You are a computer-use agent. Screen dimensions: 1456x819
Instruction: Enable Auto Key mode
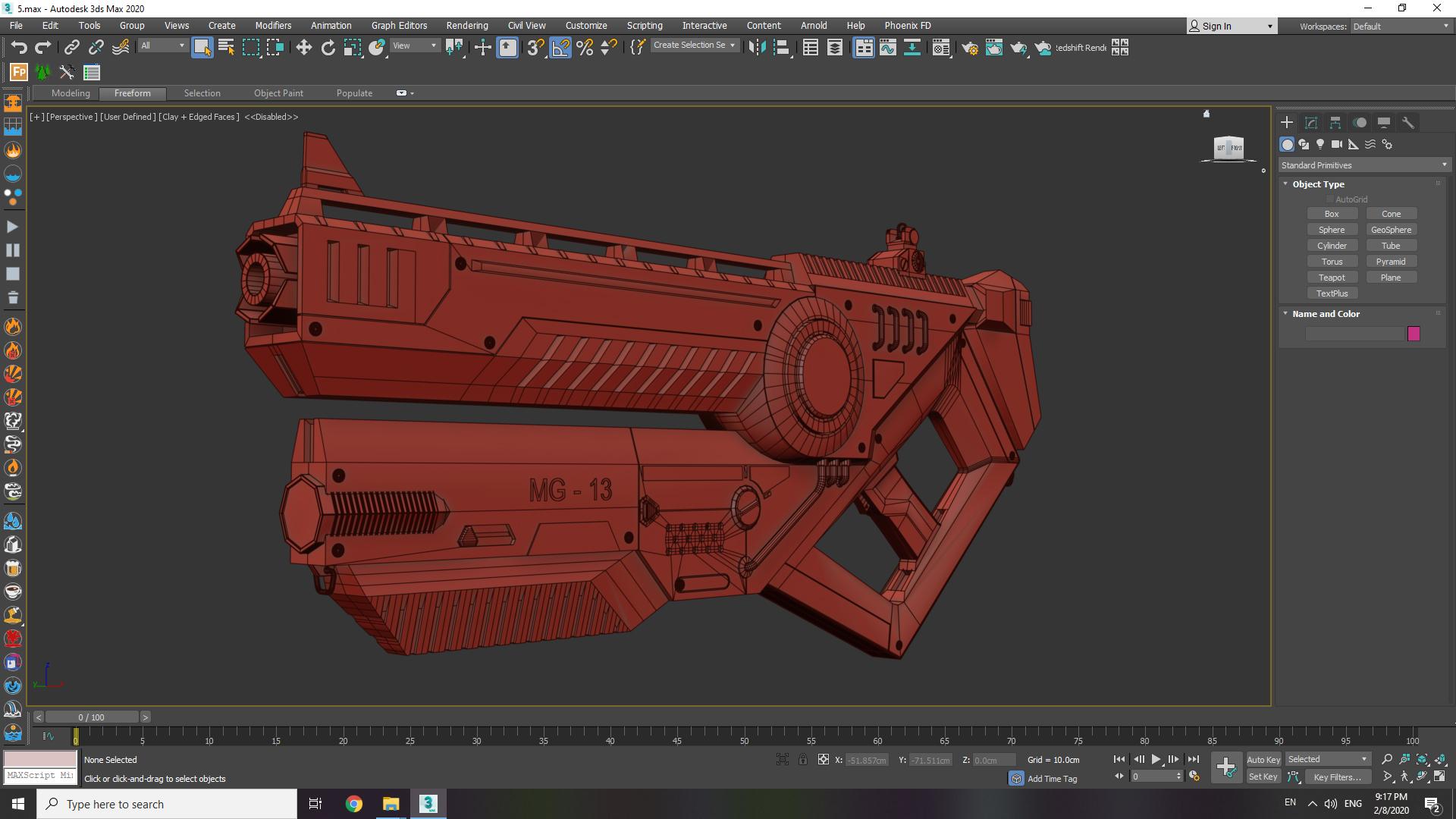point(1263,759)
